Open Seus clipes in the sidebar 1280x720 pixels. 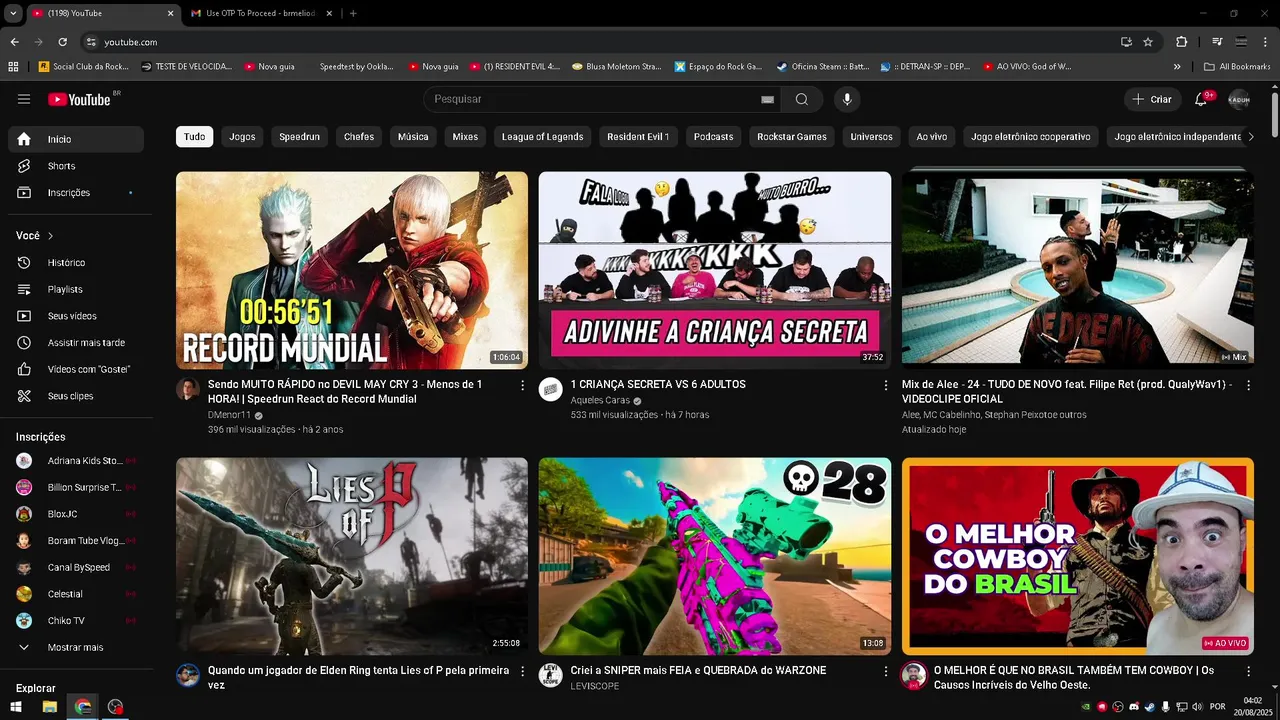(x=76, y=397)
